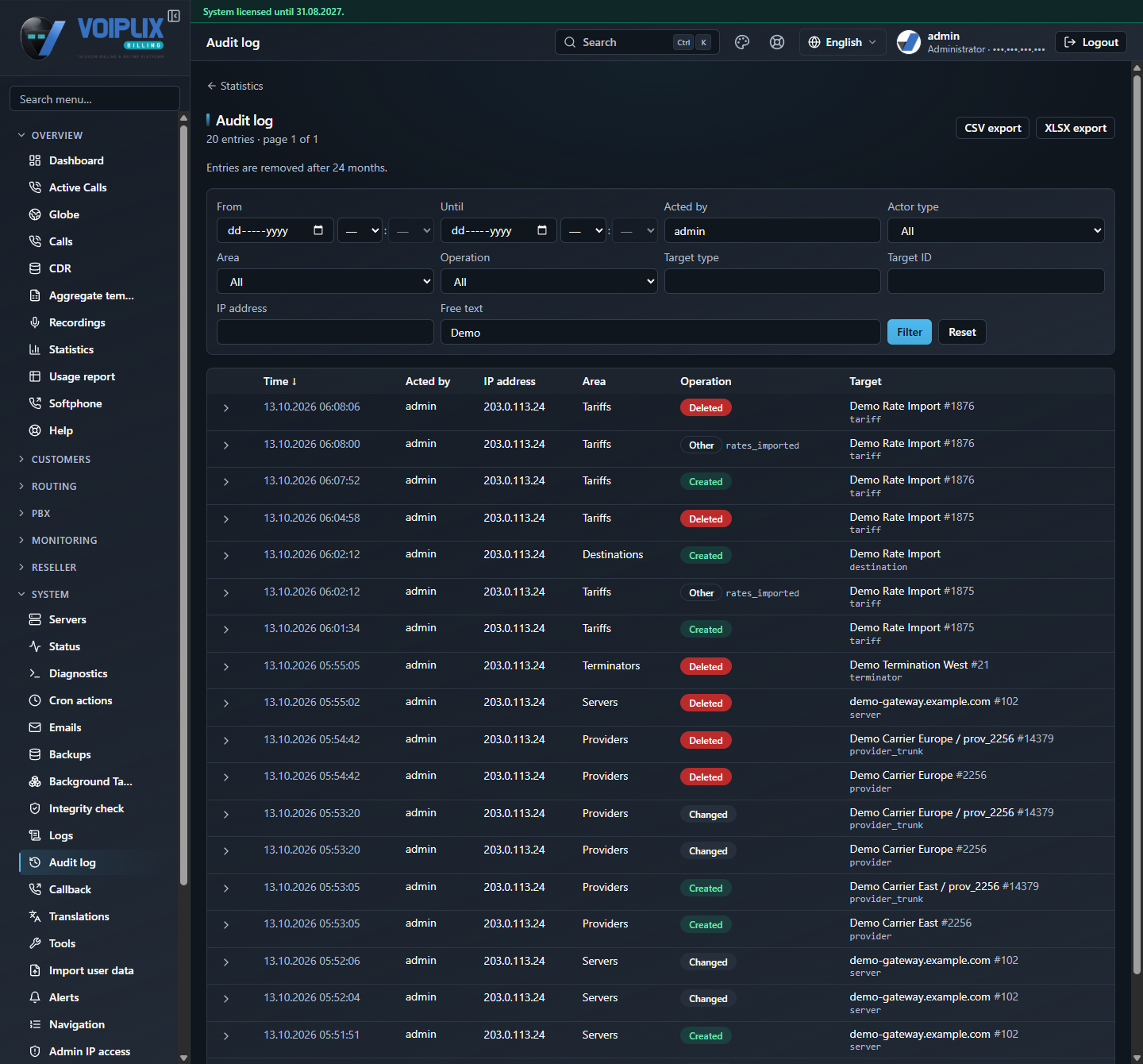The image size is (1143, 1064).
Task: Open the From date calendar picker
Action: [318, 230]
